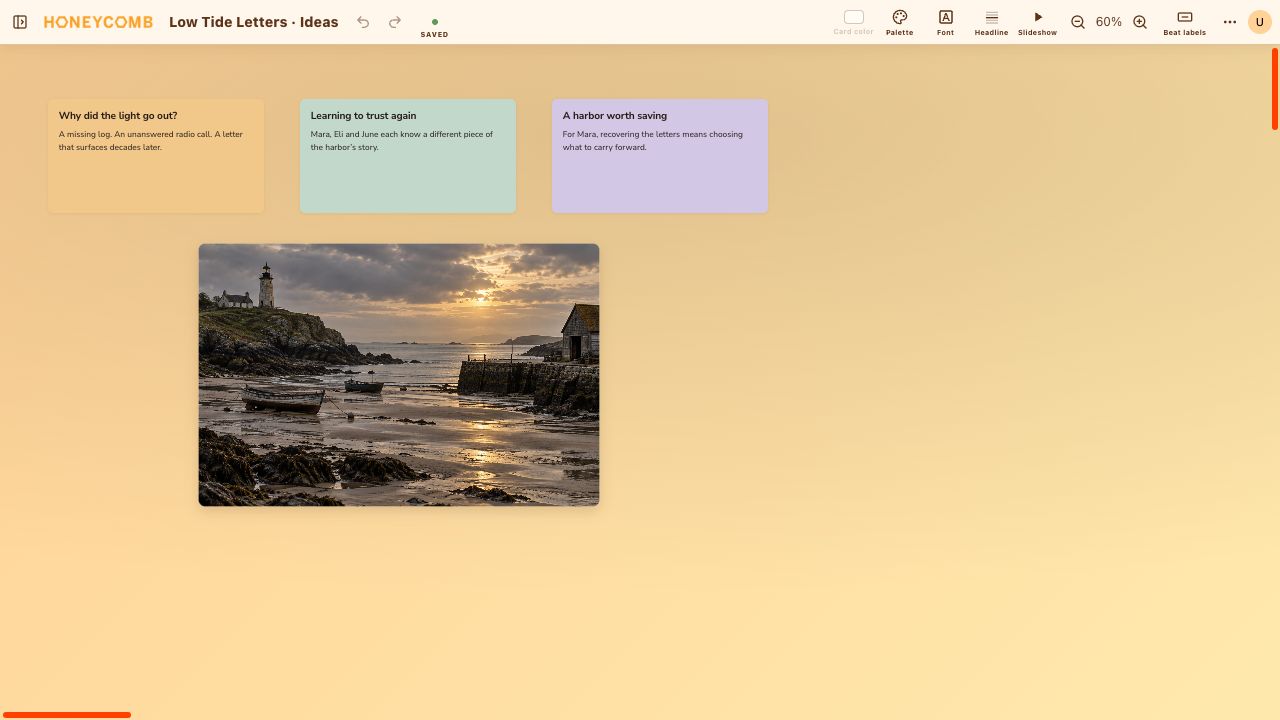Click text 'A missing log. An unanswered radio call'
Screen dimensions: 1280x720
135,134
